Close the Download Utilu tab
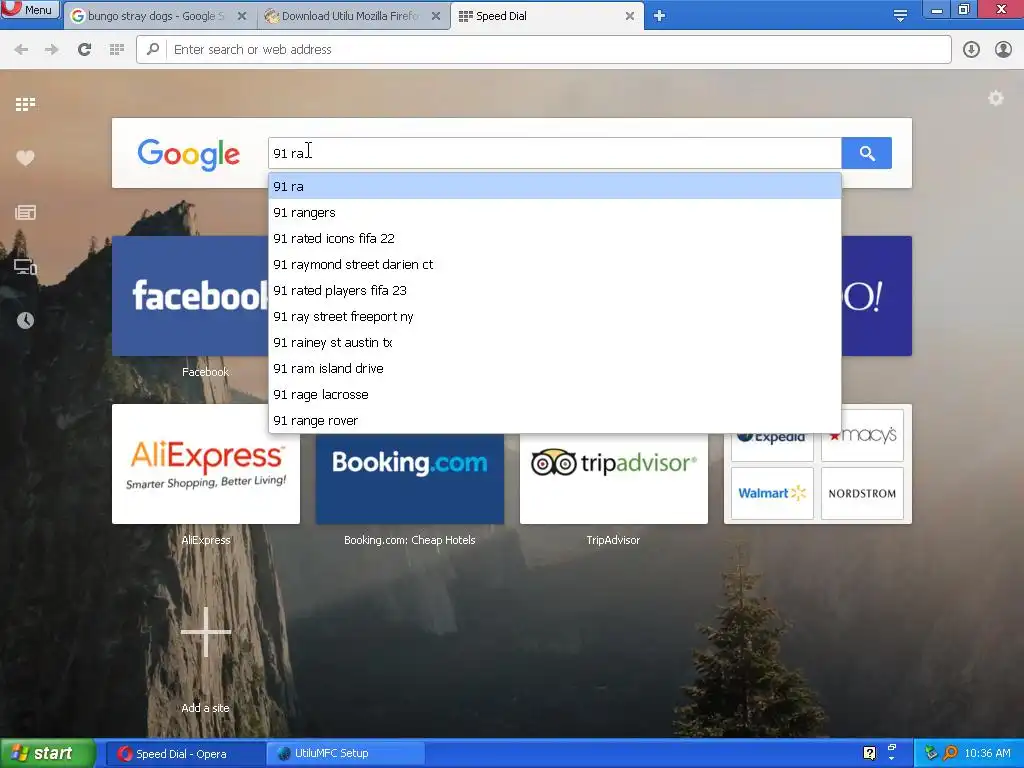1024x768 pixels. click(x=436, y=16)
